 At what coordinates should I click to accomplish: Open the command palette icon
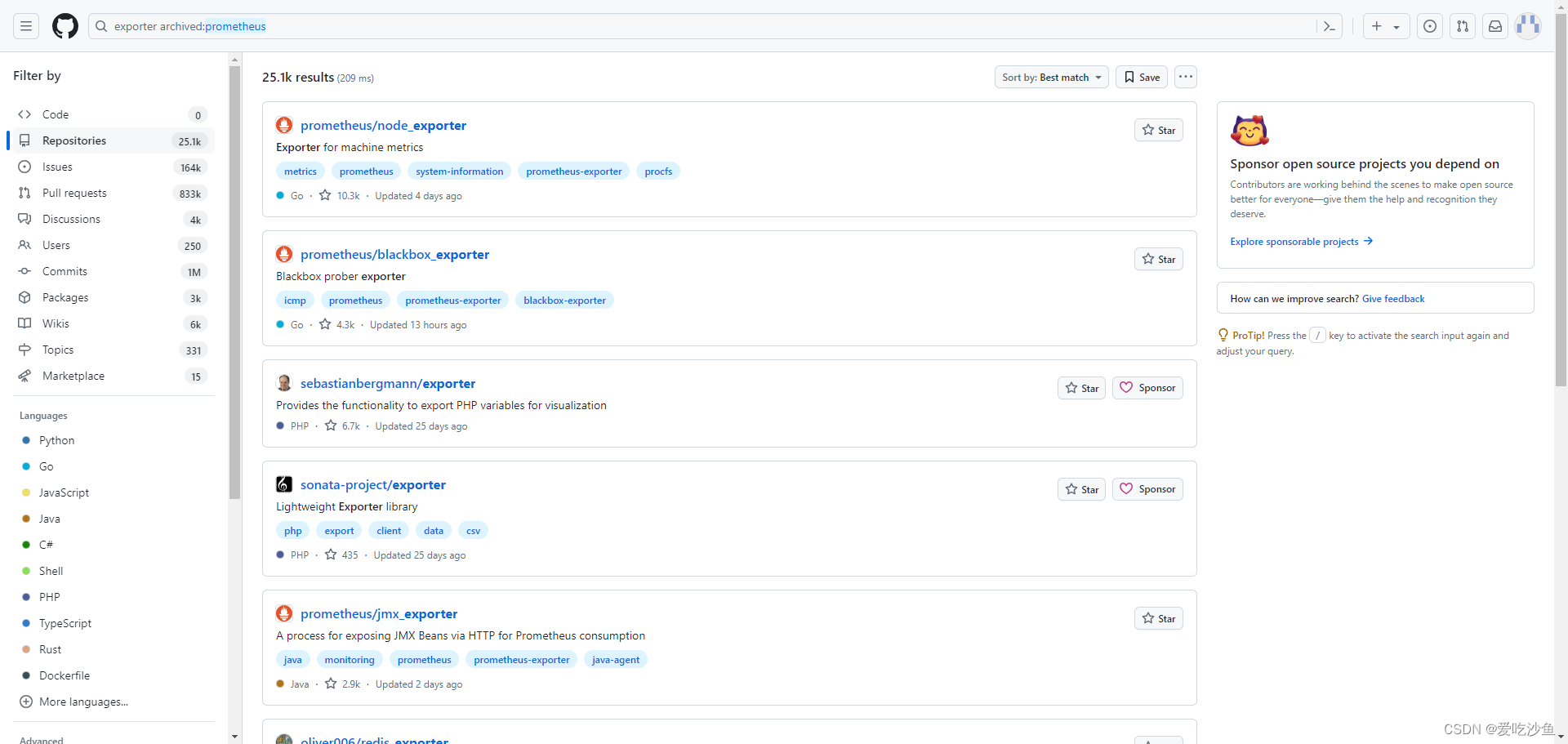click(x=1330, y=26)
